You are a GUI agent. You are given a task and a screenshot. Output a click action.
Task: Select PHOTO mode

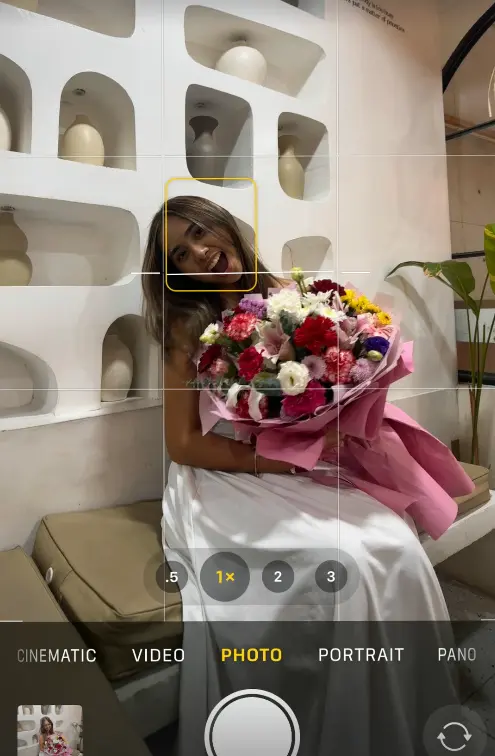(252, 655)
